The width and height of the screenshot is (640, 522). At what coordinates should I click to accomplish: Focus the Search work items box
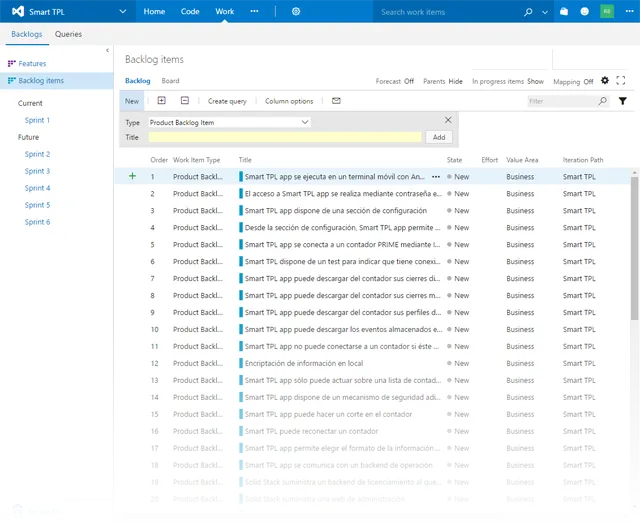click(447, 12)
